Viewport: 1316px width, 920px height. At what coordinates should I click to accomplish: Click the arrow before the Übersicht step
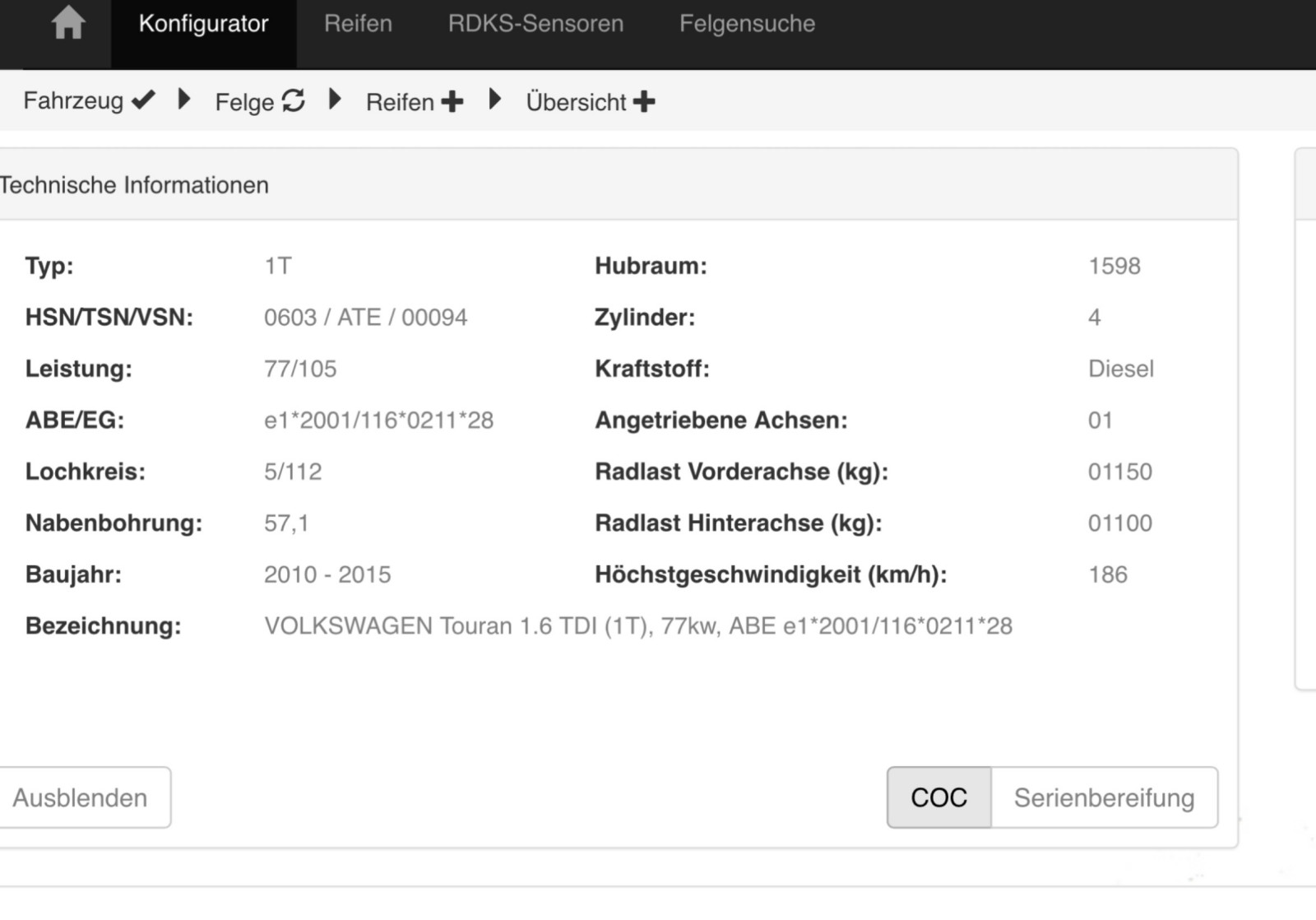tap(494, 100)
